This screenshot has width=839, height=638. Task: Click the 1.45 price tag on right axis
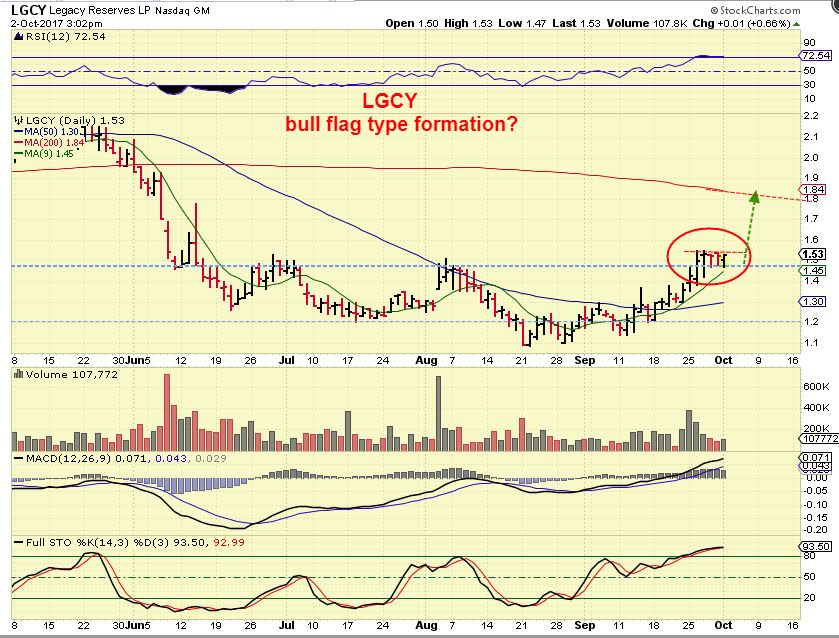[x=813, y=271]
